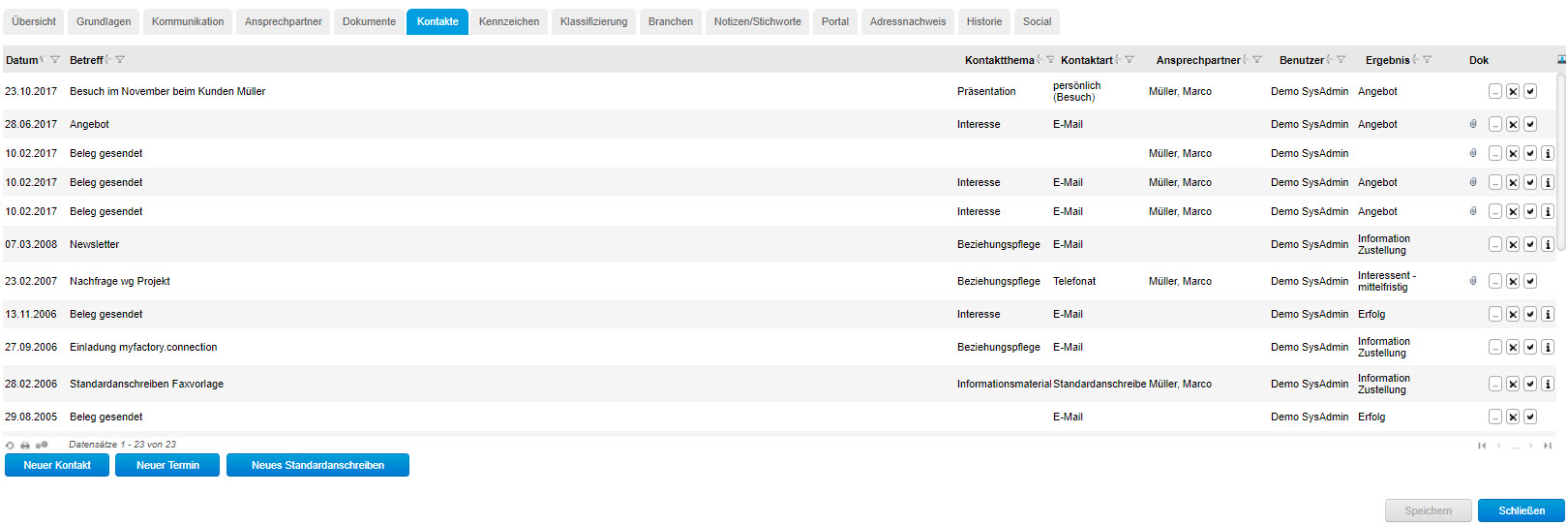1568x526 pixels.
Task: Open the Ansprechpartner column filter
Action: (x=1257, y=60)
